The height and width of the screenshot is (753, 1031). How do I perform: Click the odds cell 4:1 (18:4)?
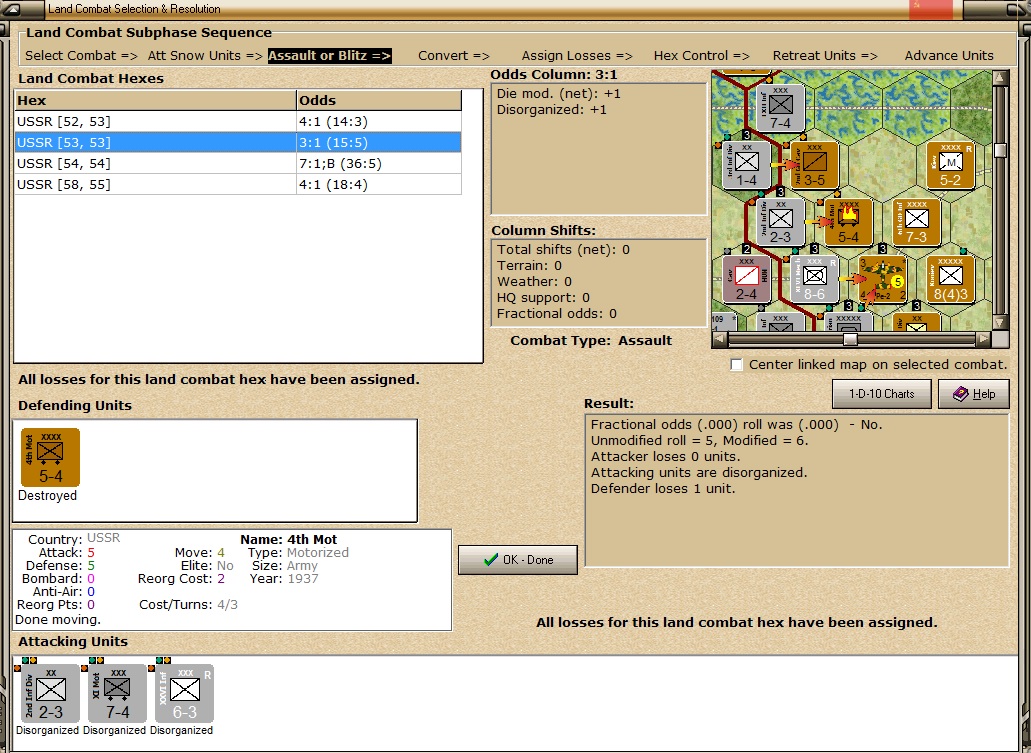point(379,185)
